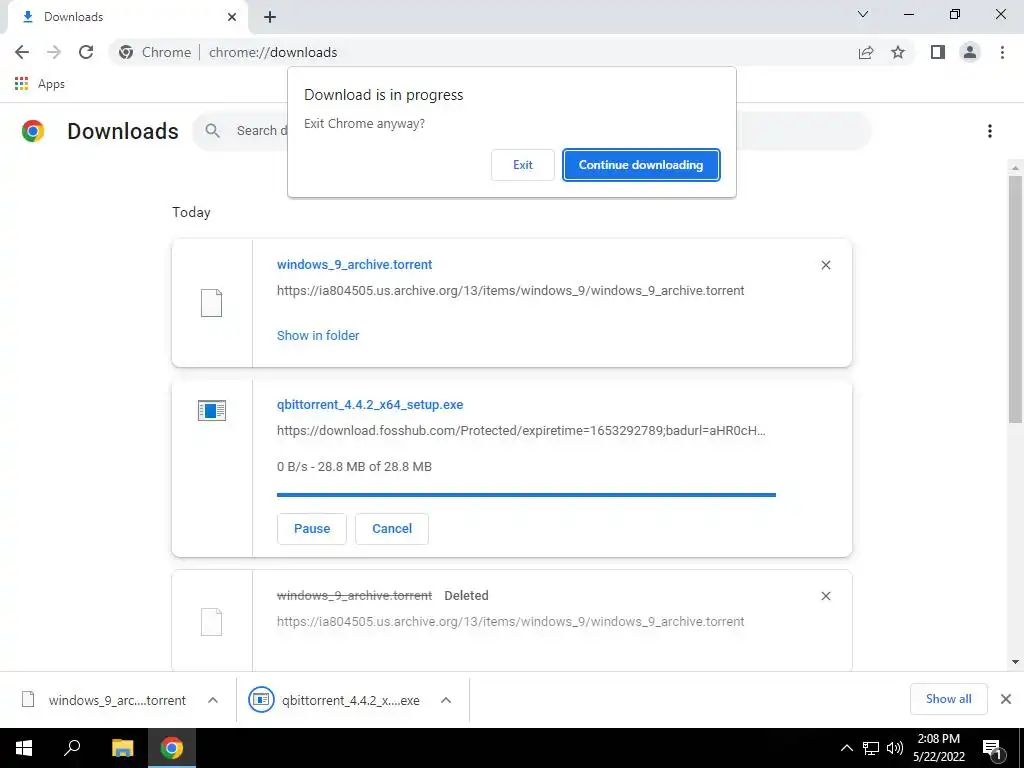Open the taskbar search icon
The width and height of the screenshot is (1024, 768).
pyautogui.click(x=72, y=748)
